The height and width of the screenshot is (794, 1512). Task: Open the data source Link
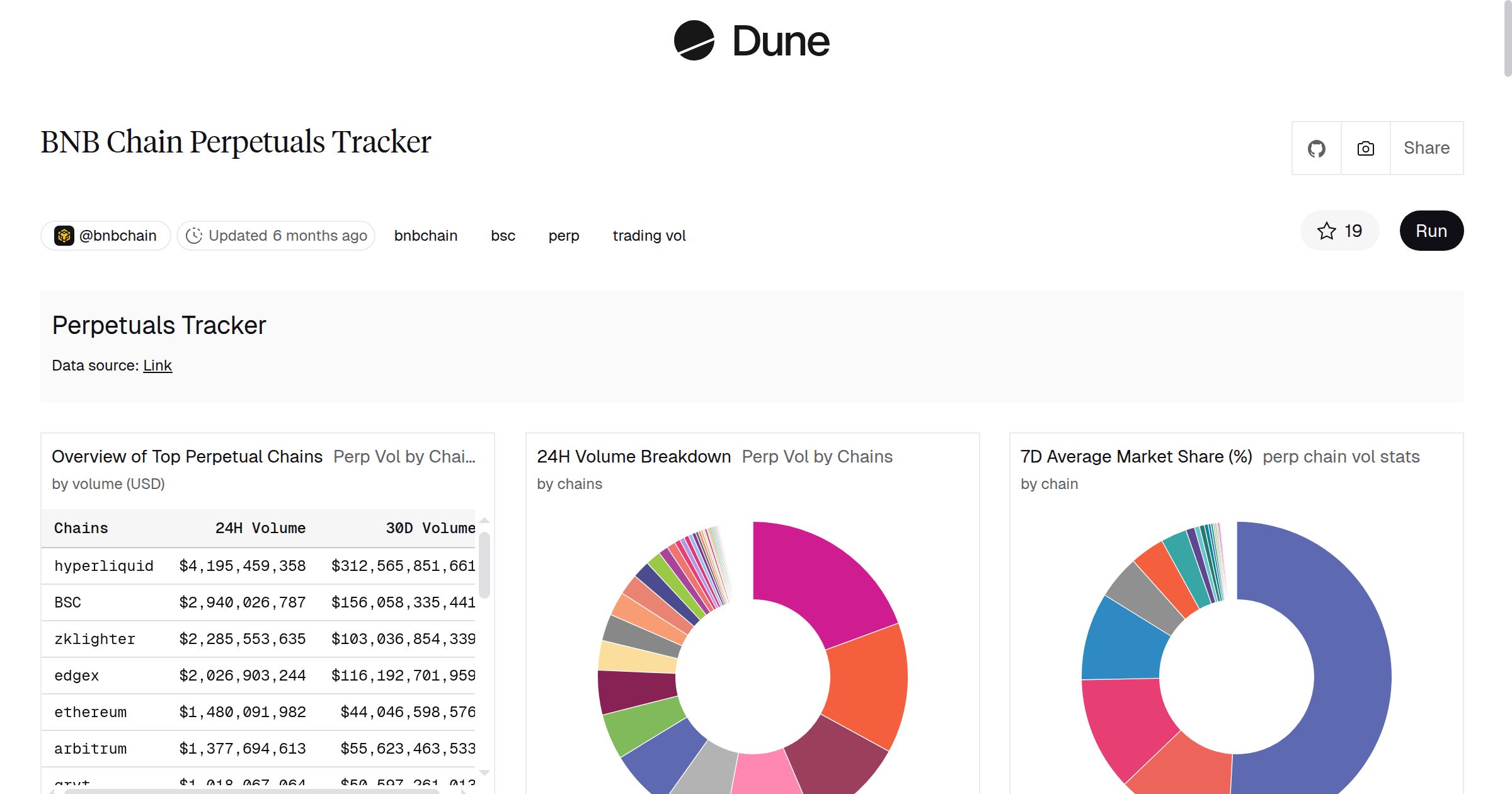pyautogui.click(x=157, y=365)
